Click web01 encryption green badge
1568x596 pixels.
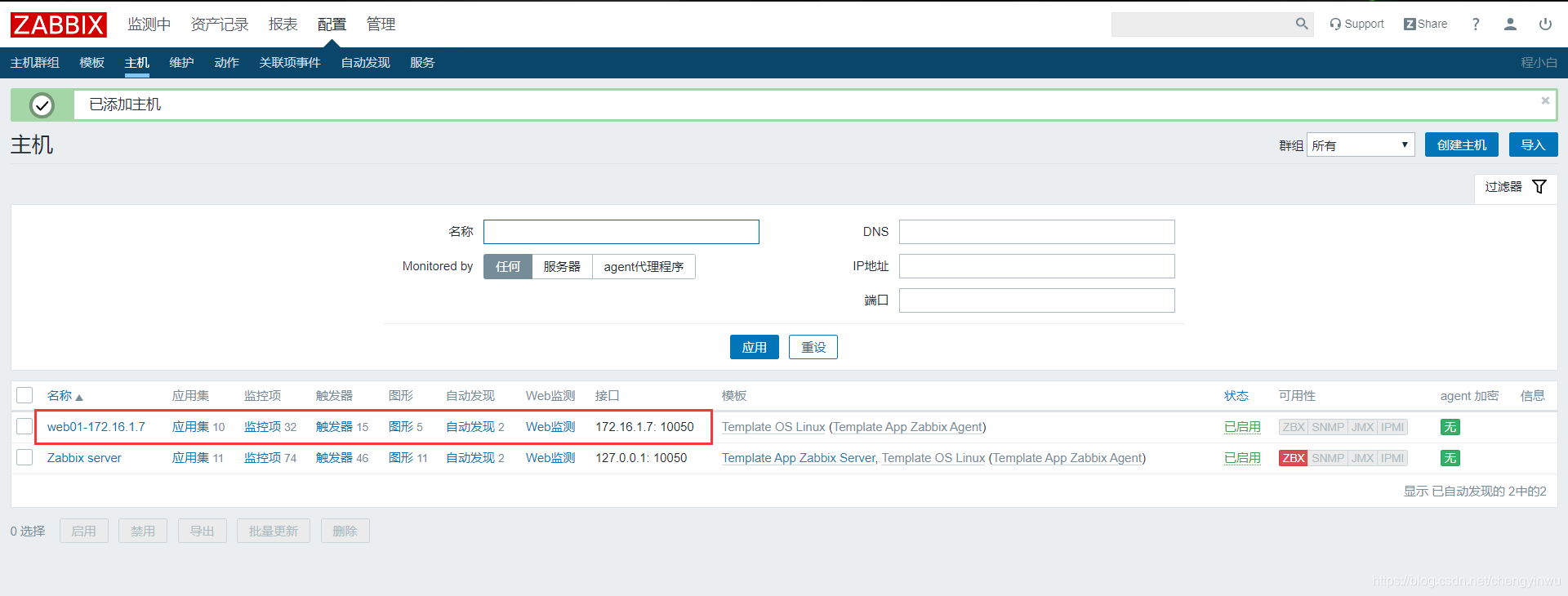[1450, 427]
